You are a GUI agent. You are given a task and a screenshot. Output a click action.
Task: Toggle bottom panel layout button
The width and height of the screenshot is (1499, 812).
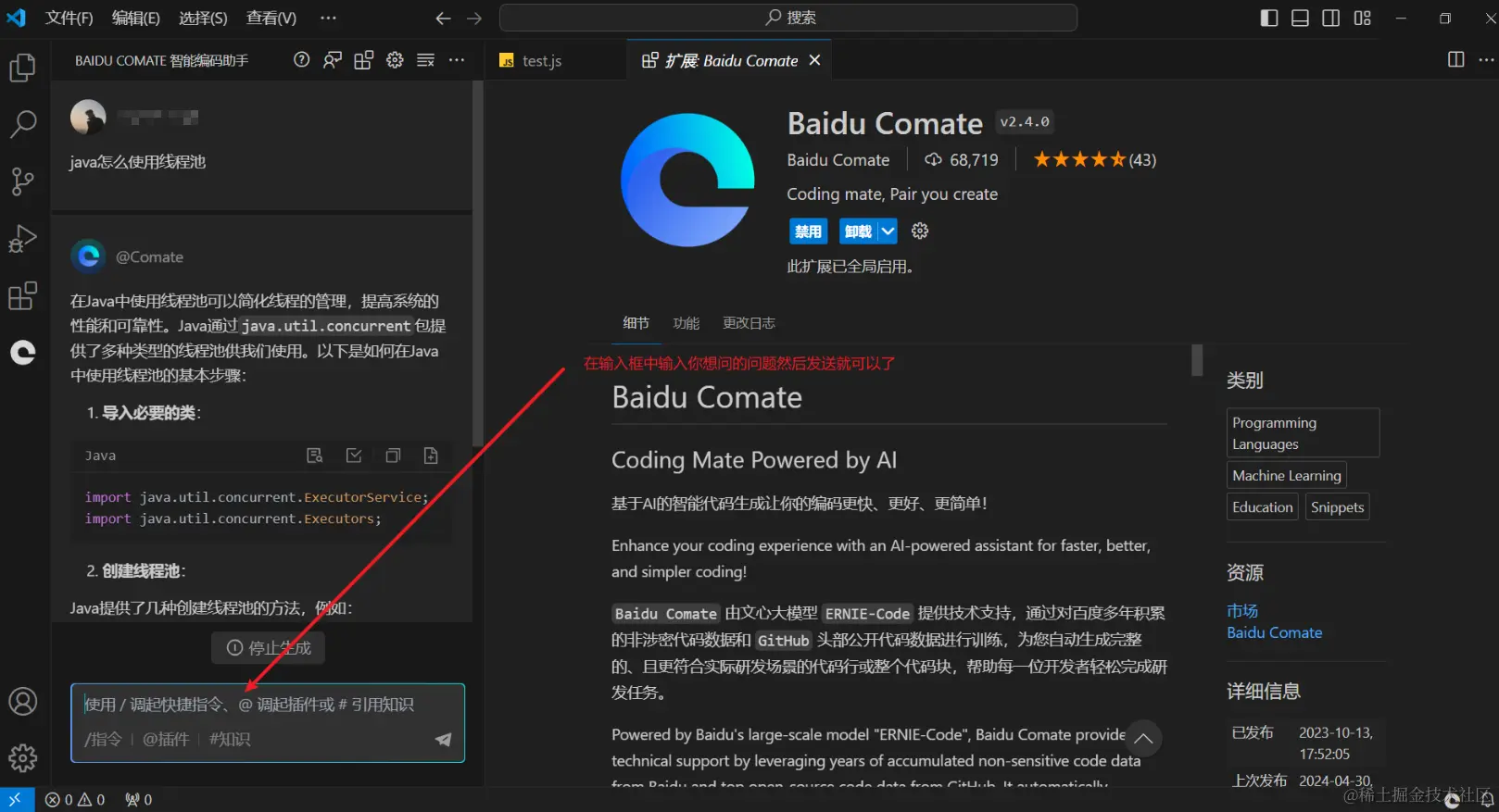(1300, 19)
